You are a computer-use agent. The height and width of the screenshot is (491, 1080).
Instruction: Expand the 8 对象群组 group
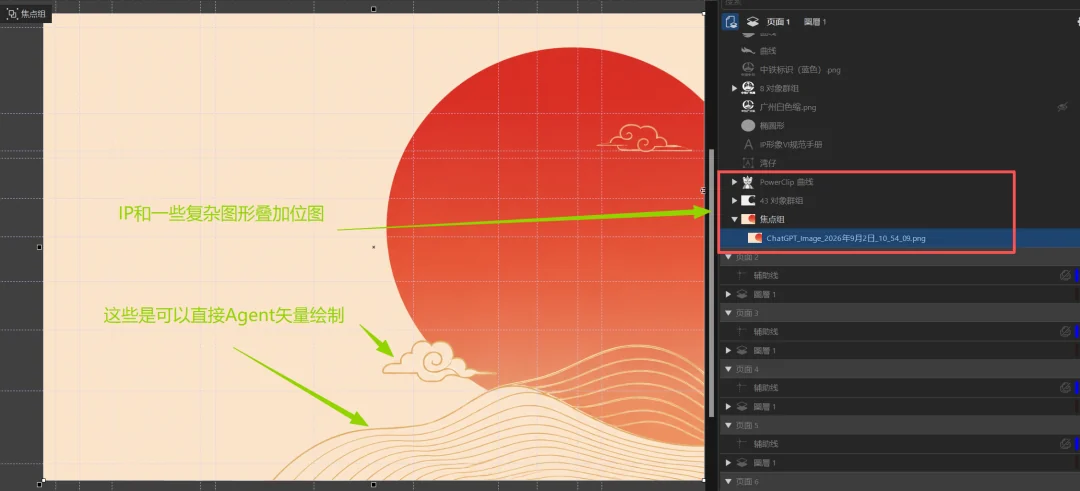click(734, 88)
